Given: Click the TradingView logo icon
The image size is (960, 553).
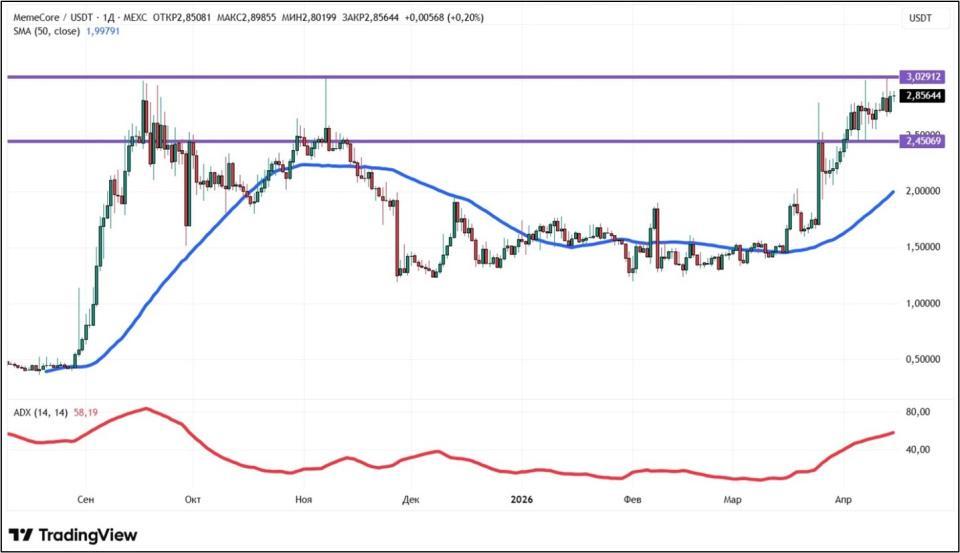Looking at the screenshot, I should click(22, 535).
